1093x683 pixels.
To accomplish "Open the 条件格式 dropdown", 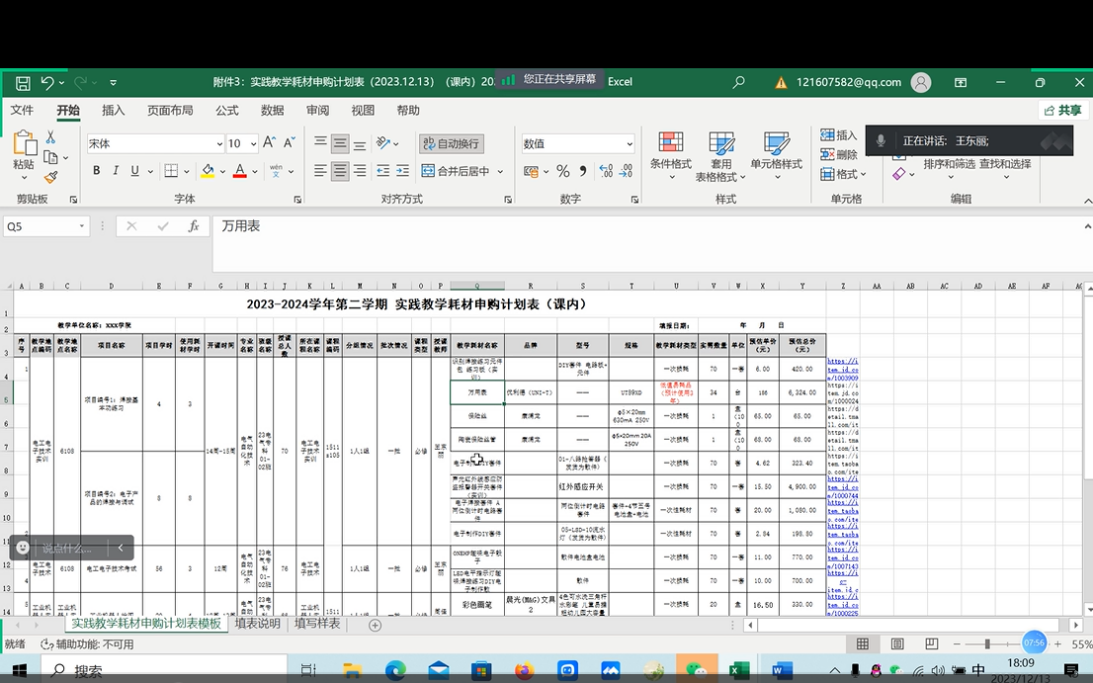I will (x=671, y=157).
